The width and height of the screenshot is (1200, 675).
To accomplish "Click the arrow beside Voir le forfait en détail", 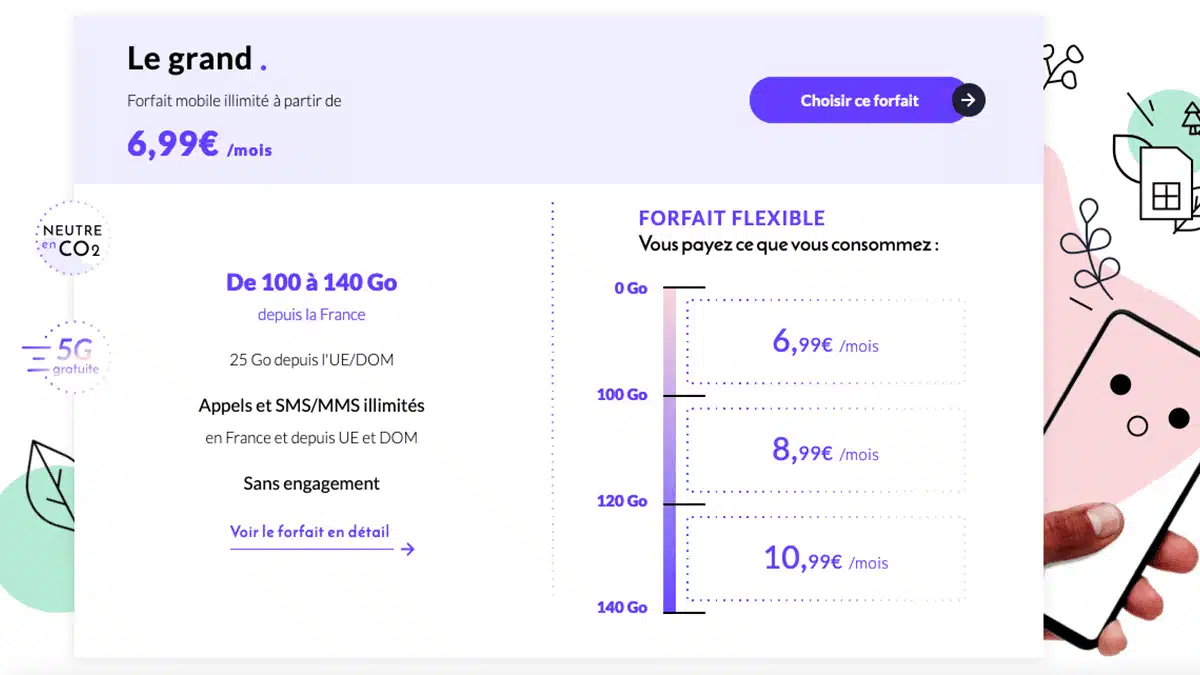I will click(x=407, y=548).
